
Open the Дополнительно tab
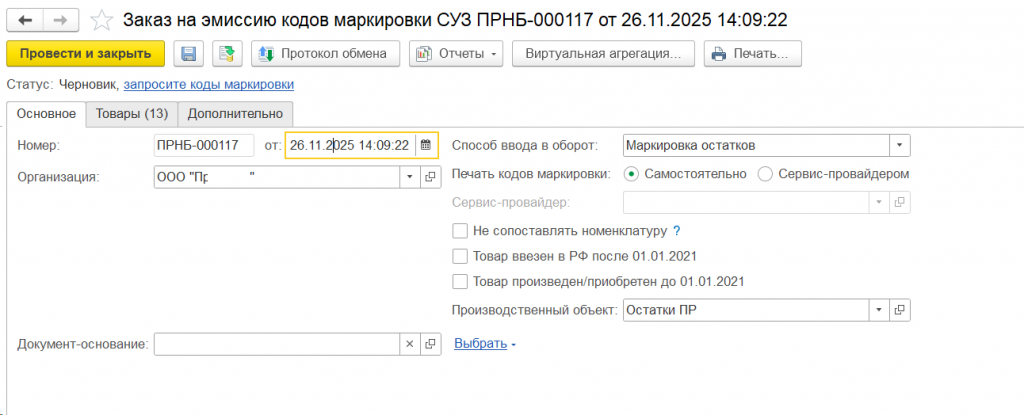coord(236,114)
